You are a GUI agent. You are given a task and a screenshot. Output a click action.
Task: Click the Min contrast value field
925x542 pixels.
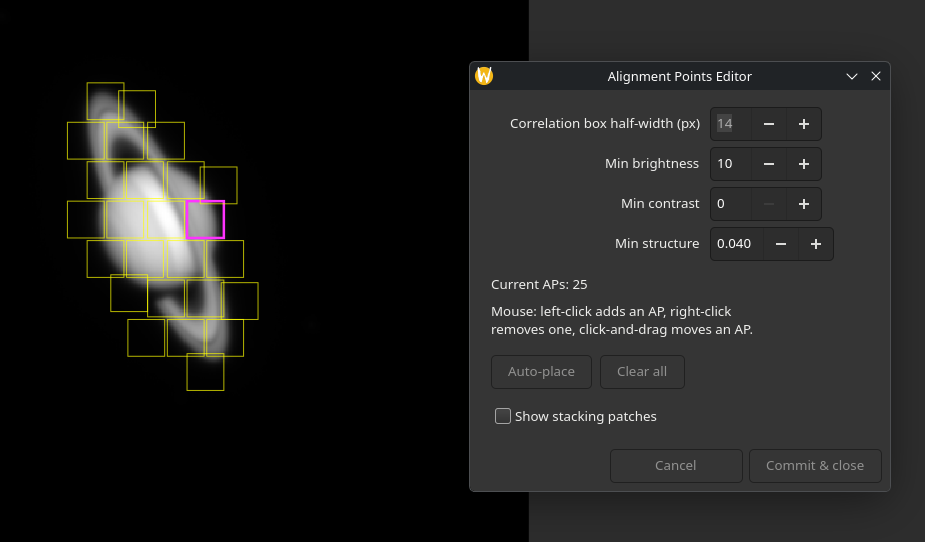(731, 204)
